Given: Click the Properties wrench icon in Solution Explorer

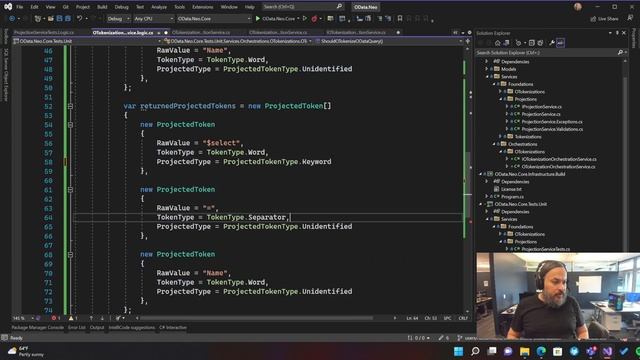Looking at the screenshot, I should click(551, 43).
